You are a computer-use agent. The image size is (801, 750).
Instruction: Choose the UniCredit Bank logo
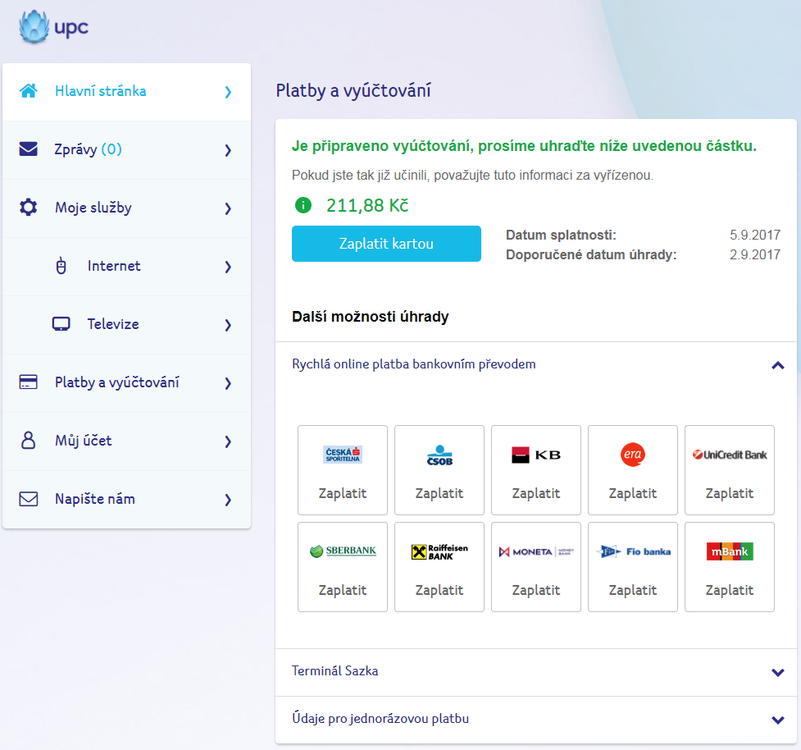coord(729,454)
